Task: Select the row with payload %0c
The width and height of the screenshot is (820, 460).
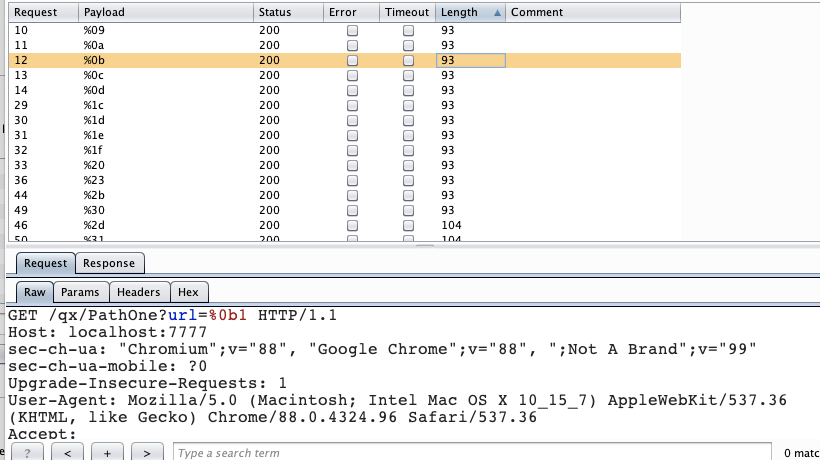Action: 345,75
